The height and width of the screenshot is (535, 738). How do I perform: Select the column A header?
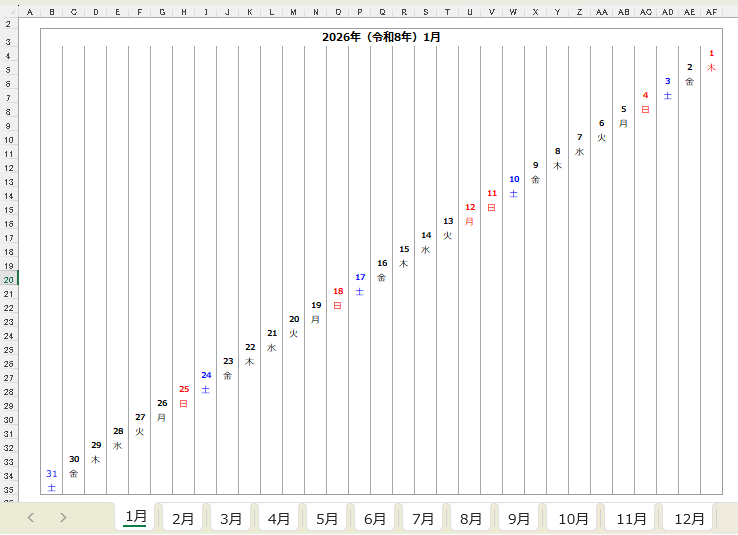(29, 12)
